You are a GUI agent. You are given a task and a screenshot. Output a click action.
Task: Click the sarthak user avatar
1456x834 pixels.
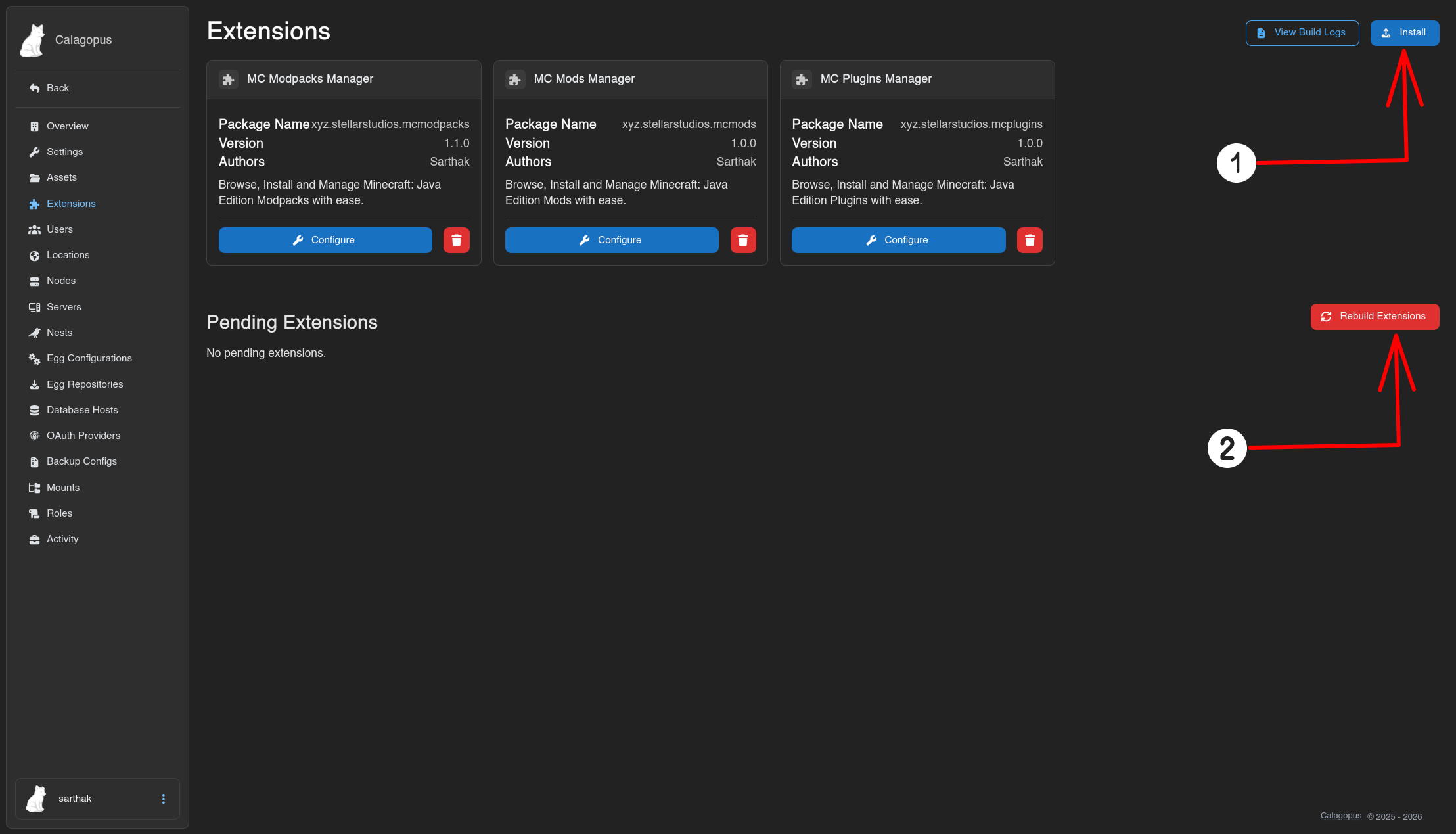36,799
